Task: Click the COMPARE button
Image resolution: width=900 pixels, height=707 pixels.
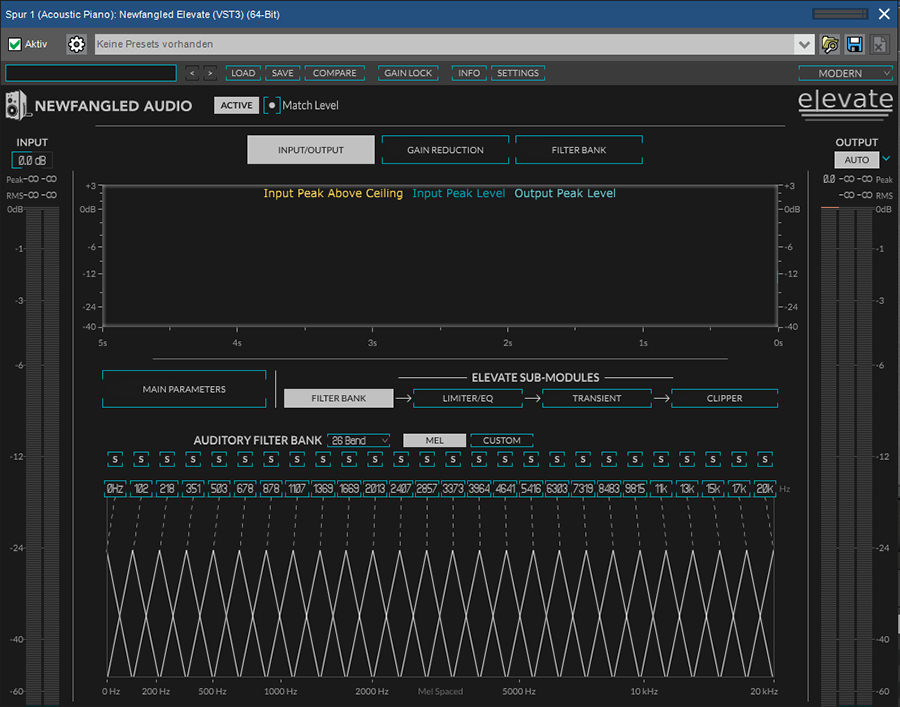Action: coord(335,73)
